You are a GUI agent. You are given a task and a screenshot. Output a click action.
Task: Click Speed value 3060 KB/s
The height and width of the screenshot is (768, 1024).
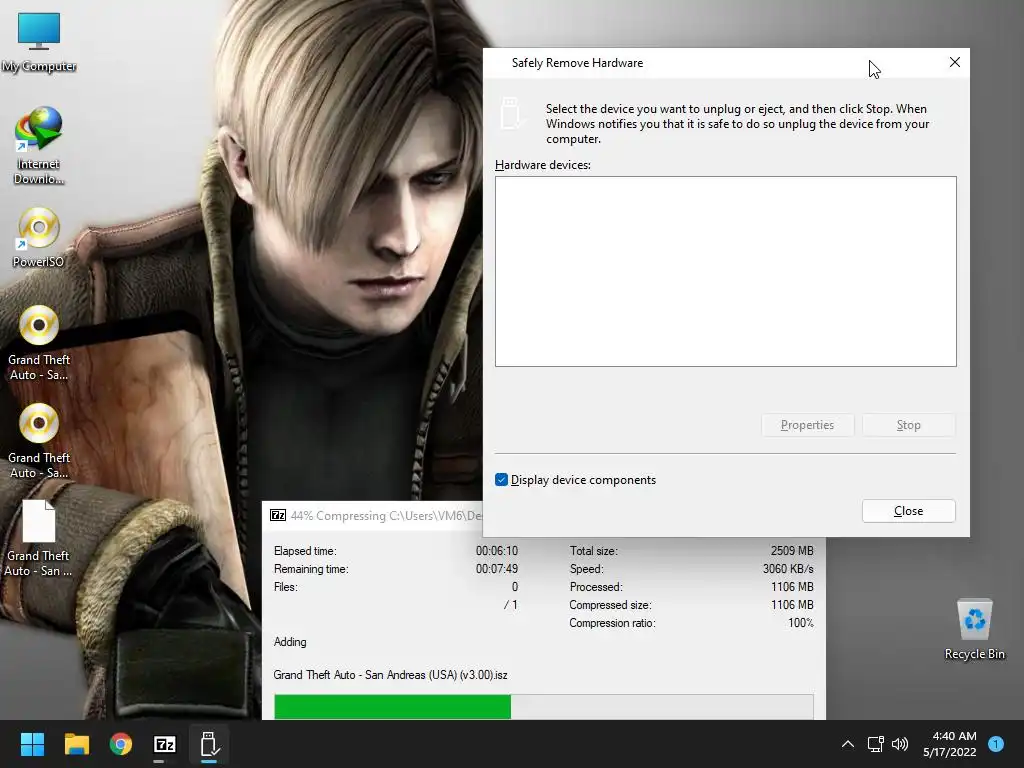(x=788, y=569)
